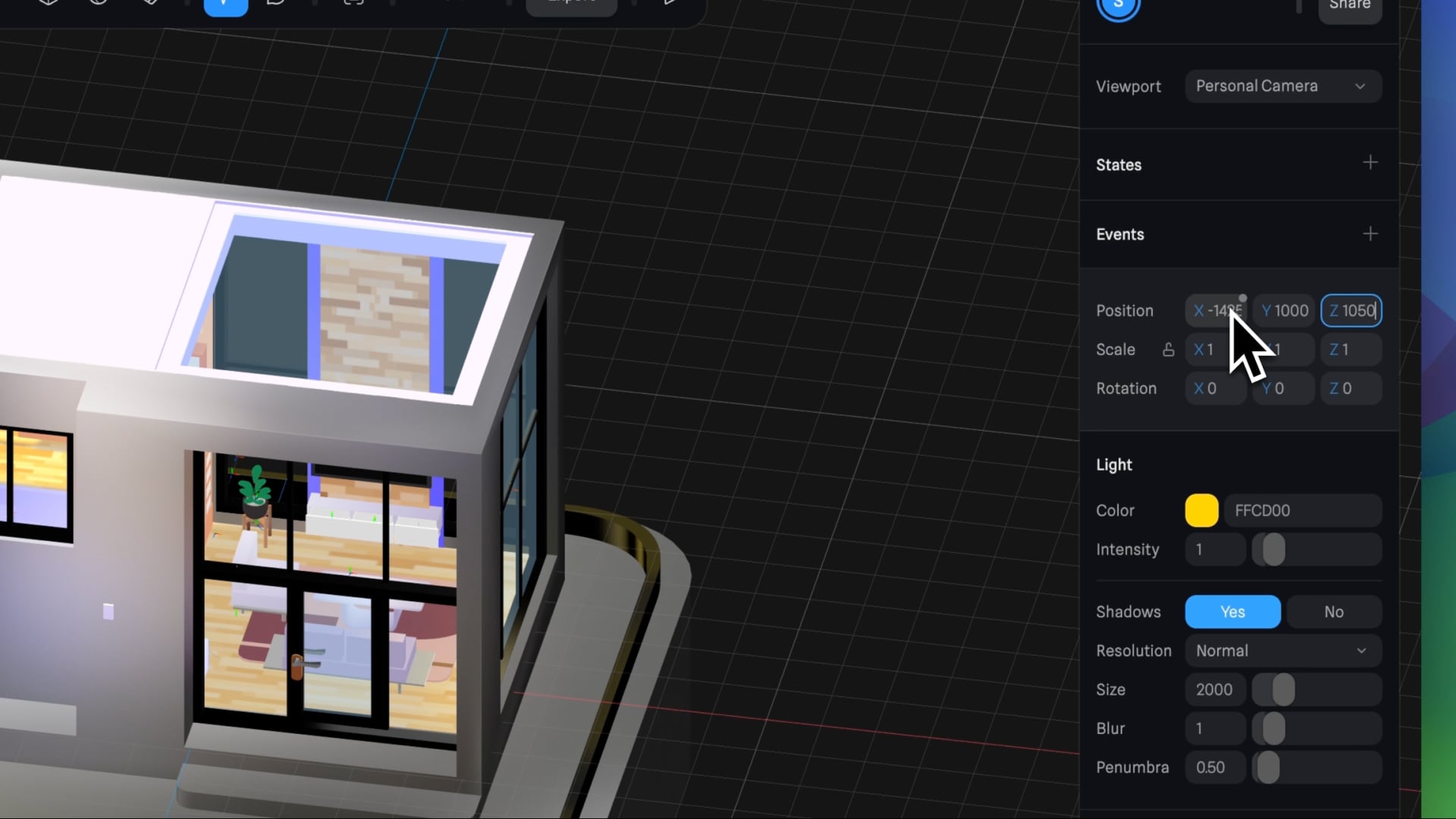Add a new event with plus icon

pos(1370,234)
